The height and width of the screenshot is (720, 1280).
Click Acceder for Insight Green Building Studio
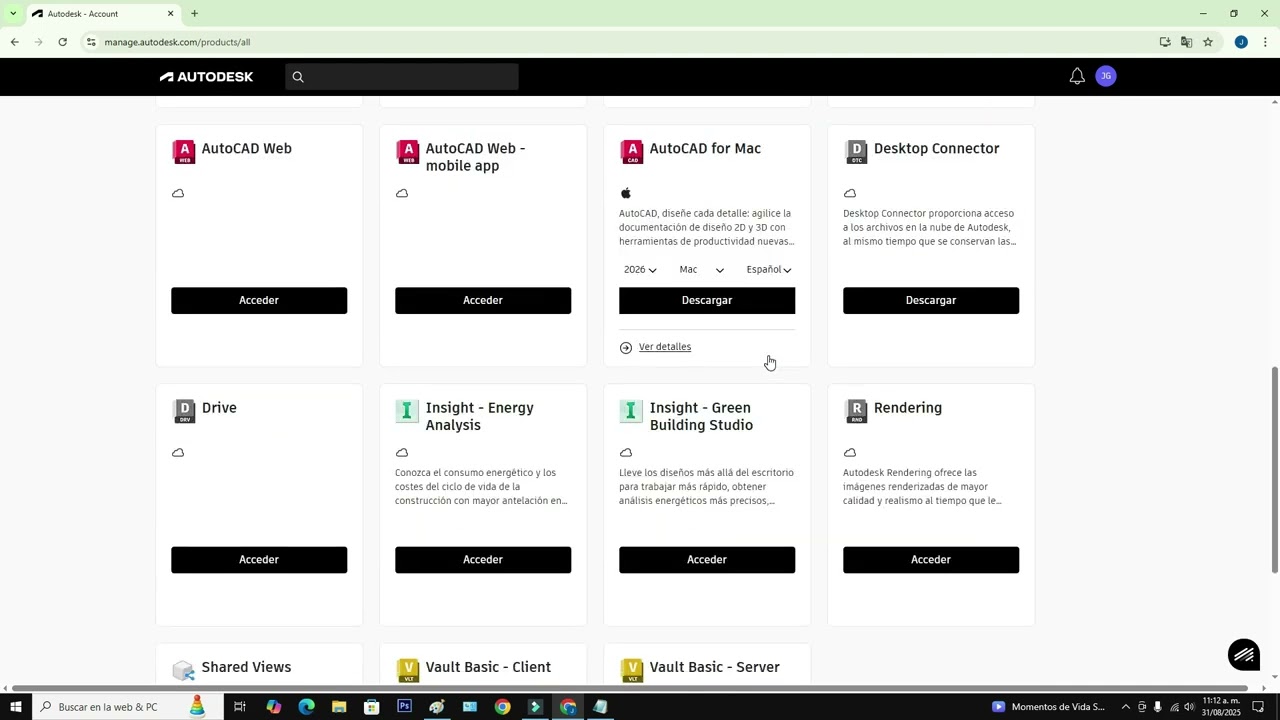(707, 560)
